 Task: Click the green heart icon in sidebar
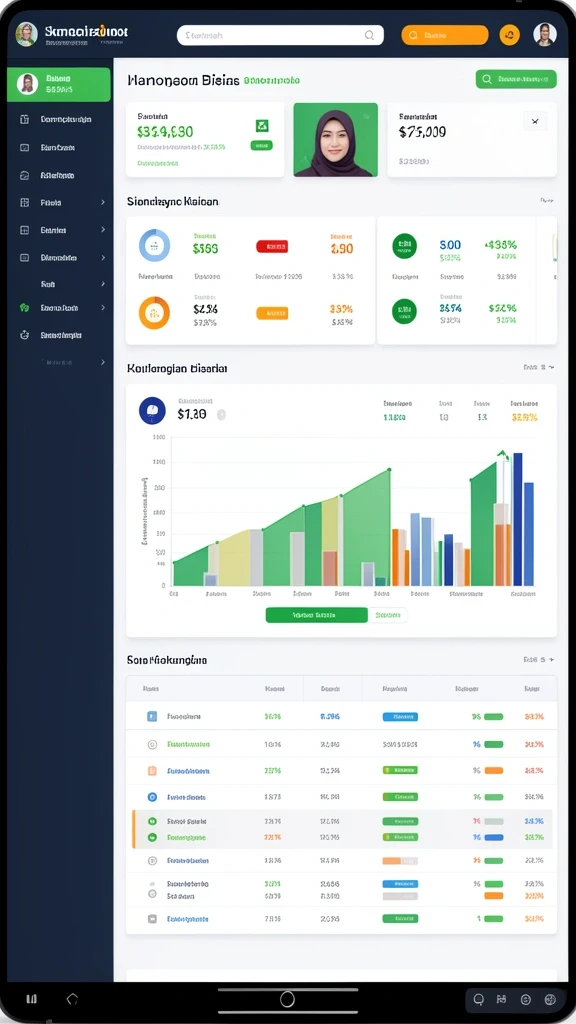click(x=24, y=308)
